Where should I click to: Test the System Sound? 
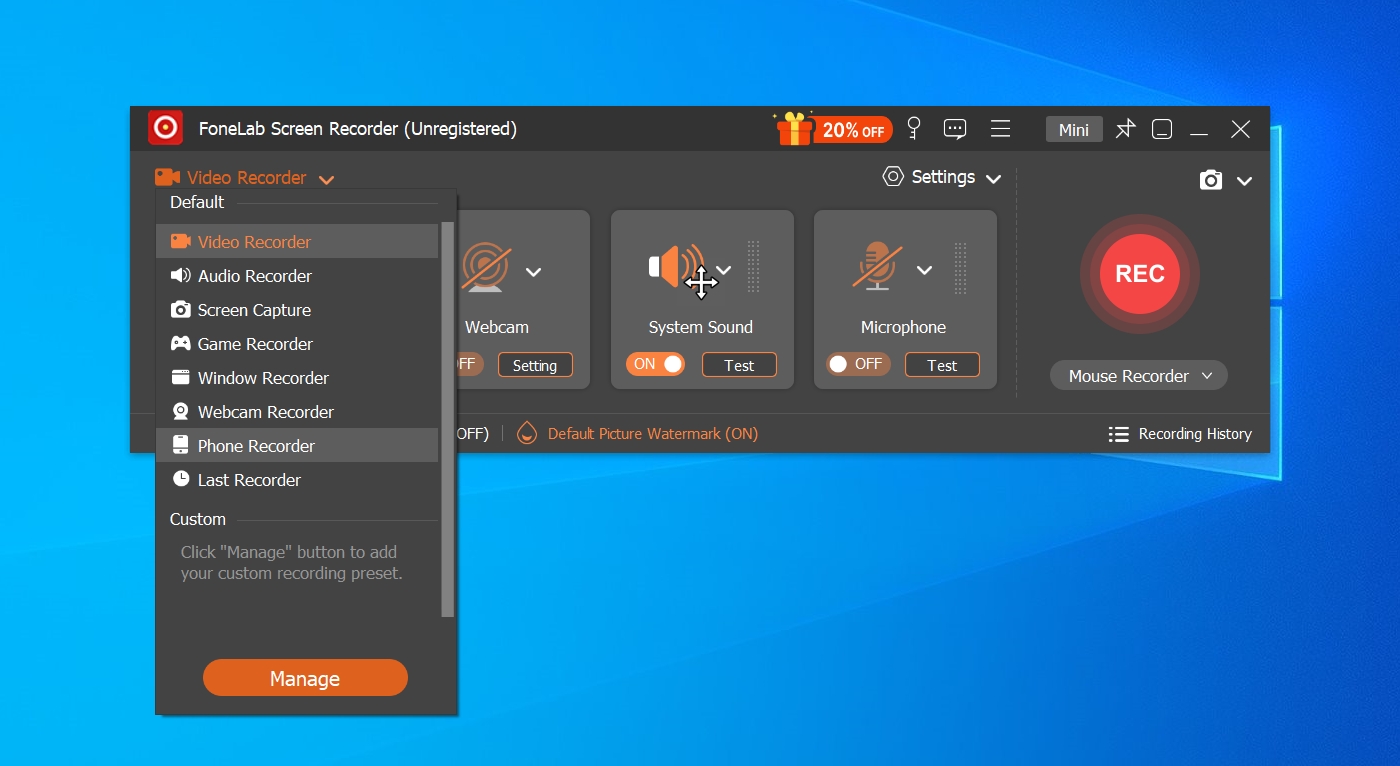pos(739,365)
